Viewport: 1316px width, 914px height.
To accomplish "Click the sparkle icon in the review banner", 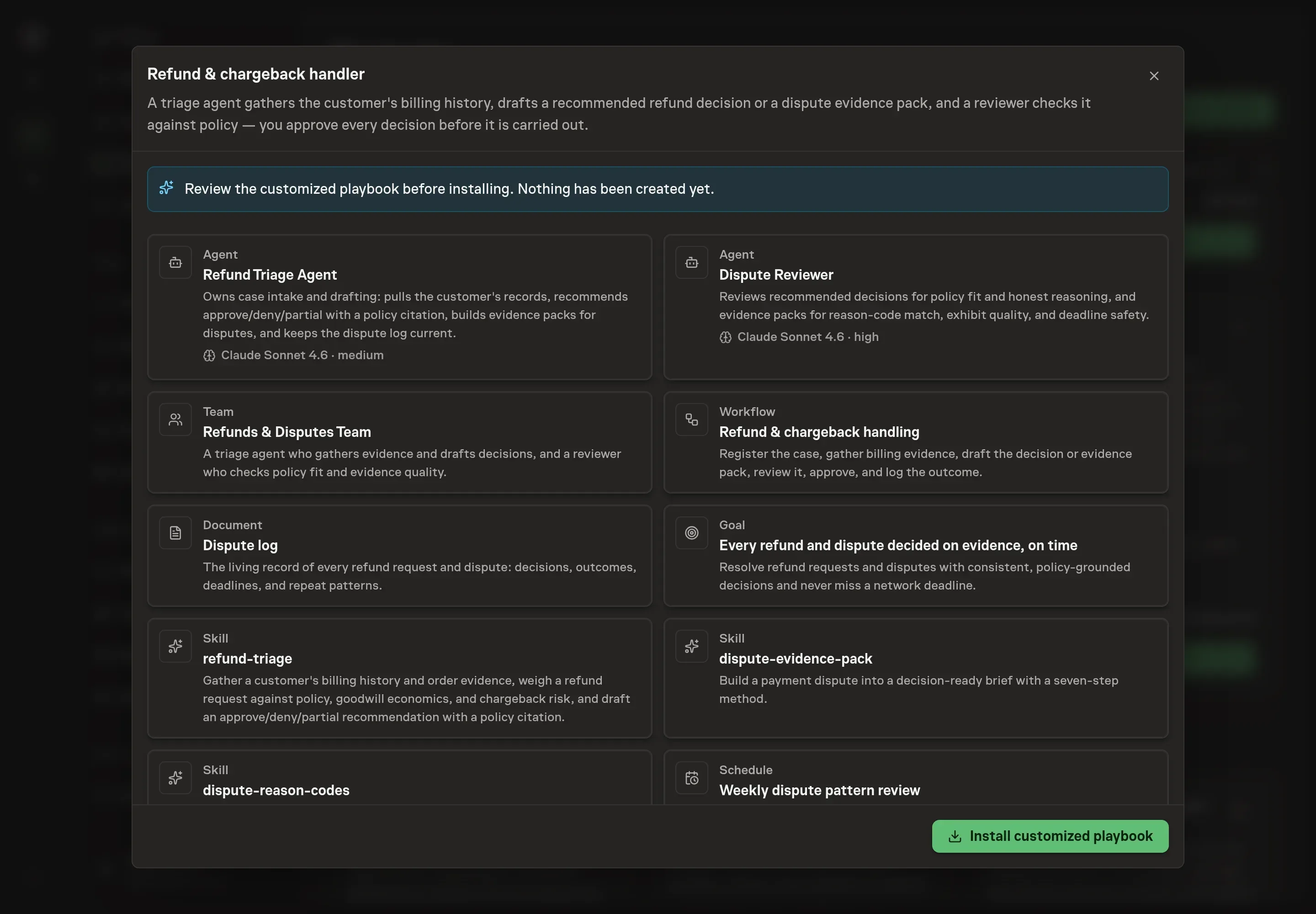I will pos(167,188).
